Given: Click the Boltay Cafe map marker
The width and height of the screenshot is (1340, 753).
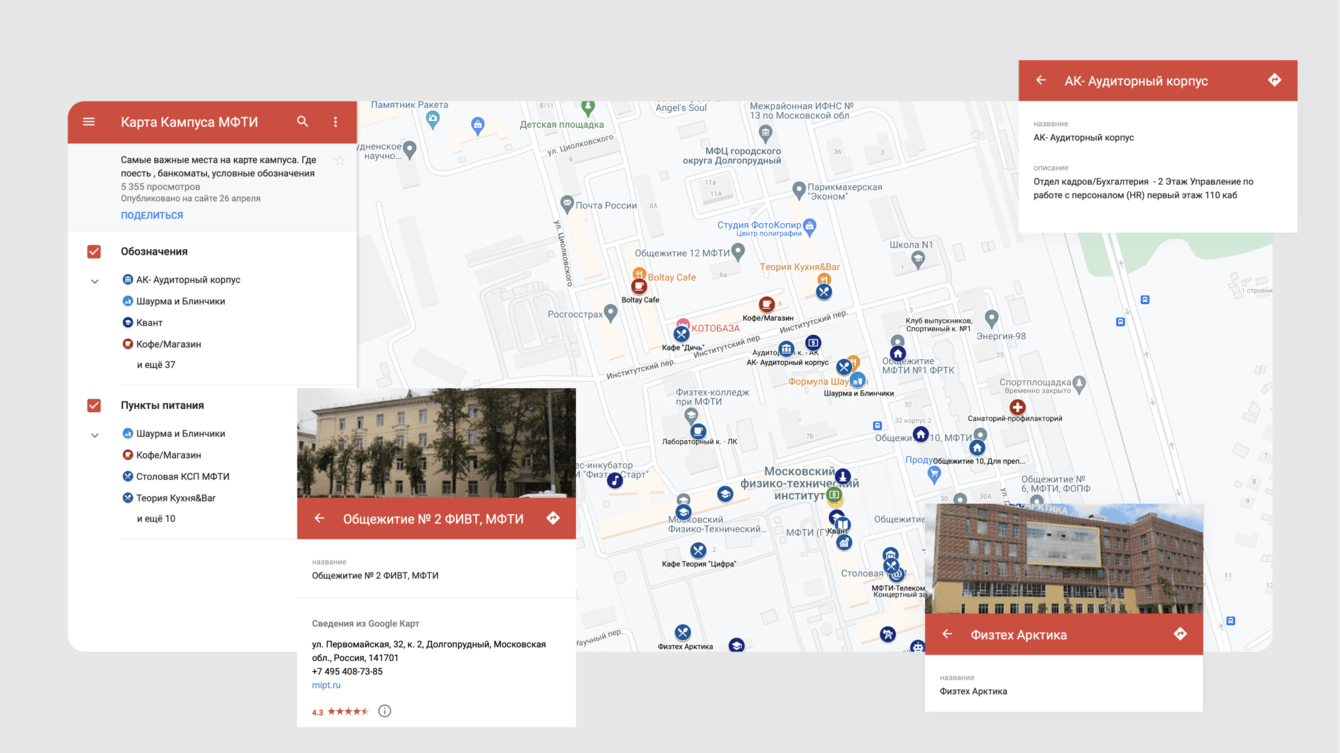Looking at the screenshot, I should coord(639,286).
